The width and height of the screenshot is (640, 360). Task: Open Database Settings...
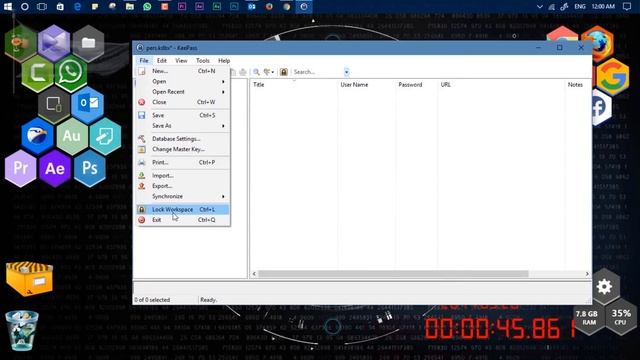click(x=183, y=139)
